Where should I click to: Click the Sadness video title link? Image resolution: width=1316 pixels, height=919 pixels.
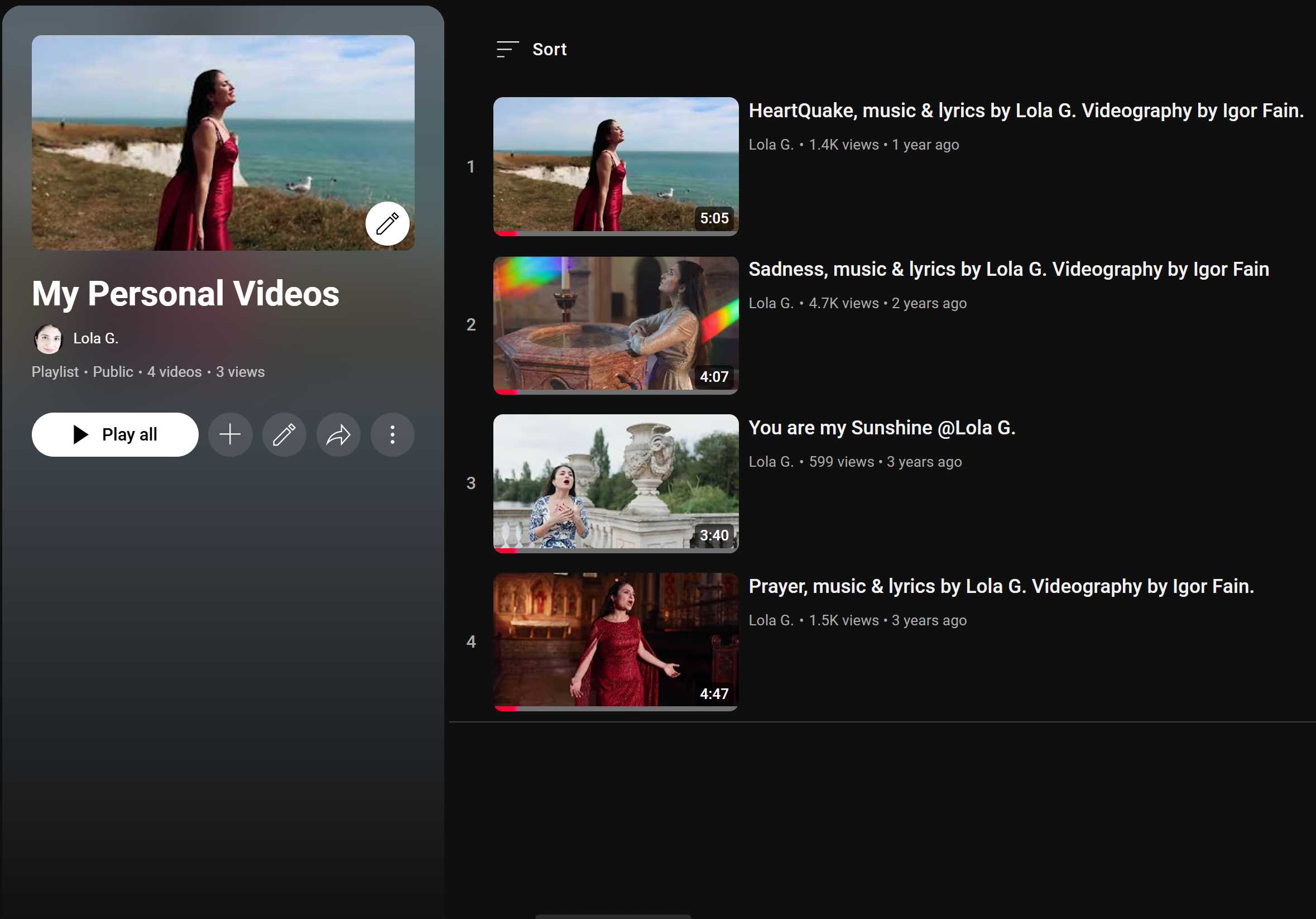(x=1008, y=270)
